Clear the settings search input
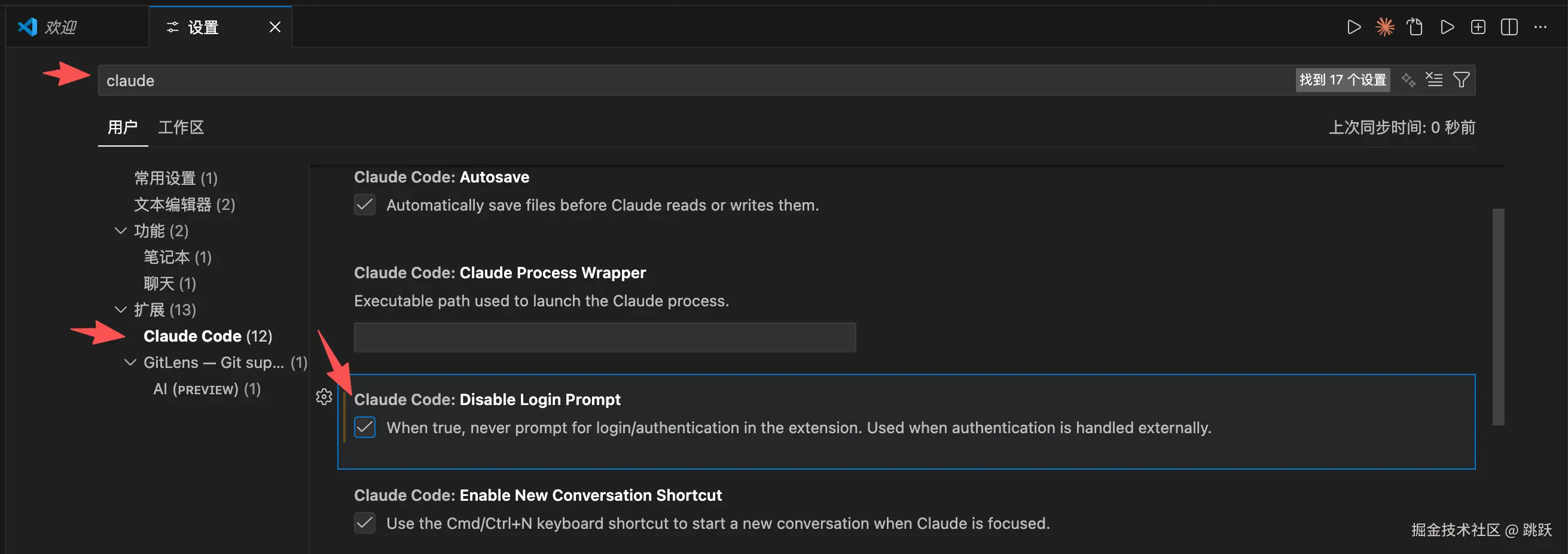The height and width of the screenshot is (554, 1568). [1435, 80]
